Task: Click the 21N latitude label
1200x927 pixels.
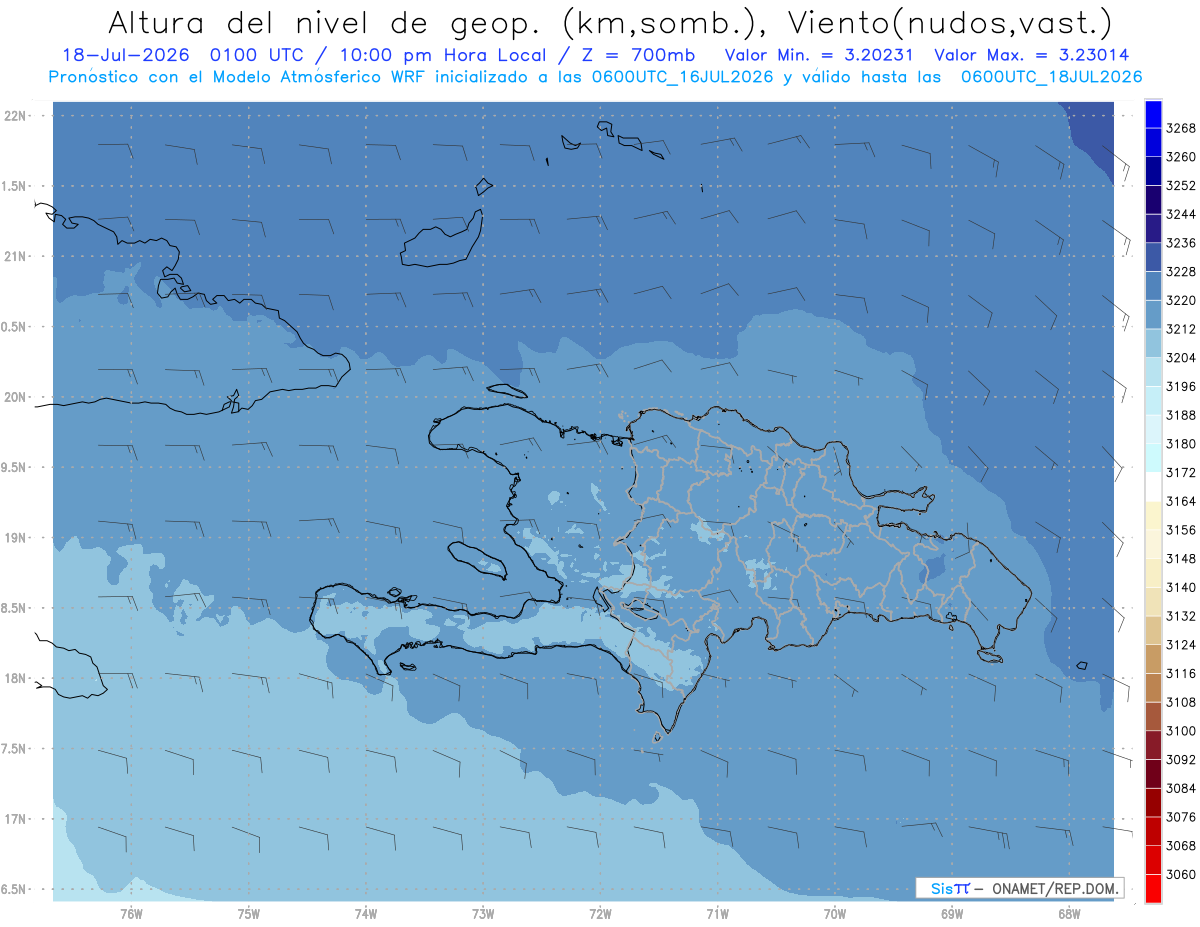Action: (15, 257)
